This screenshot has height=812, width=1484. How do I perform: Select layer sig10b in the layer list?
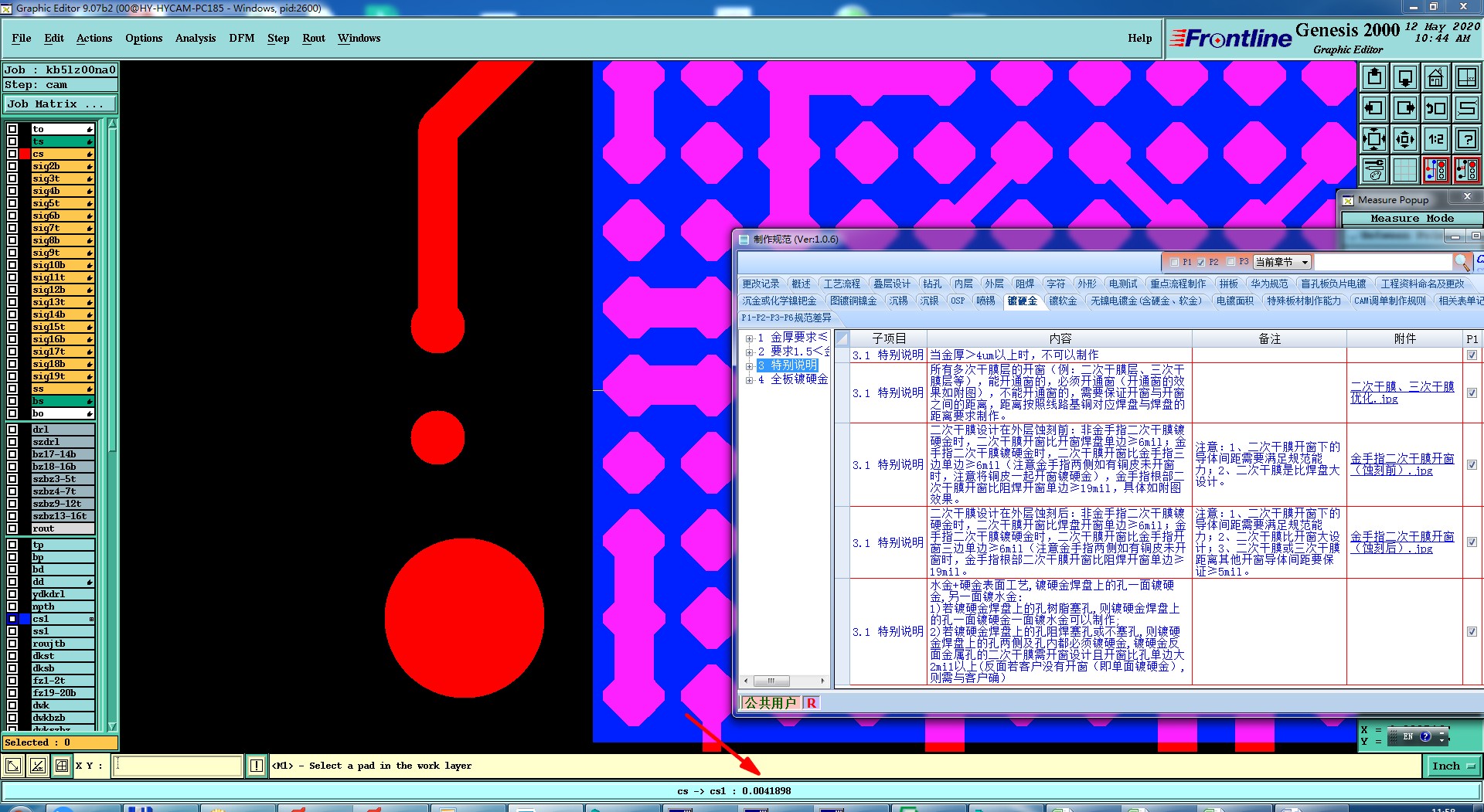click(62, 265)
